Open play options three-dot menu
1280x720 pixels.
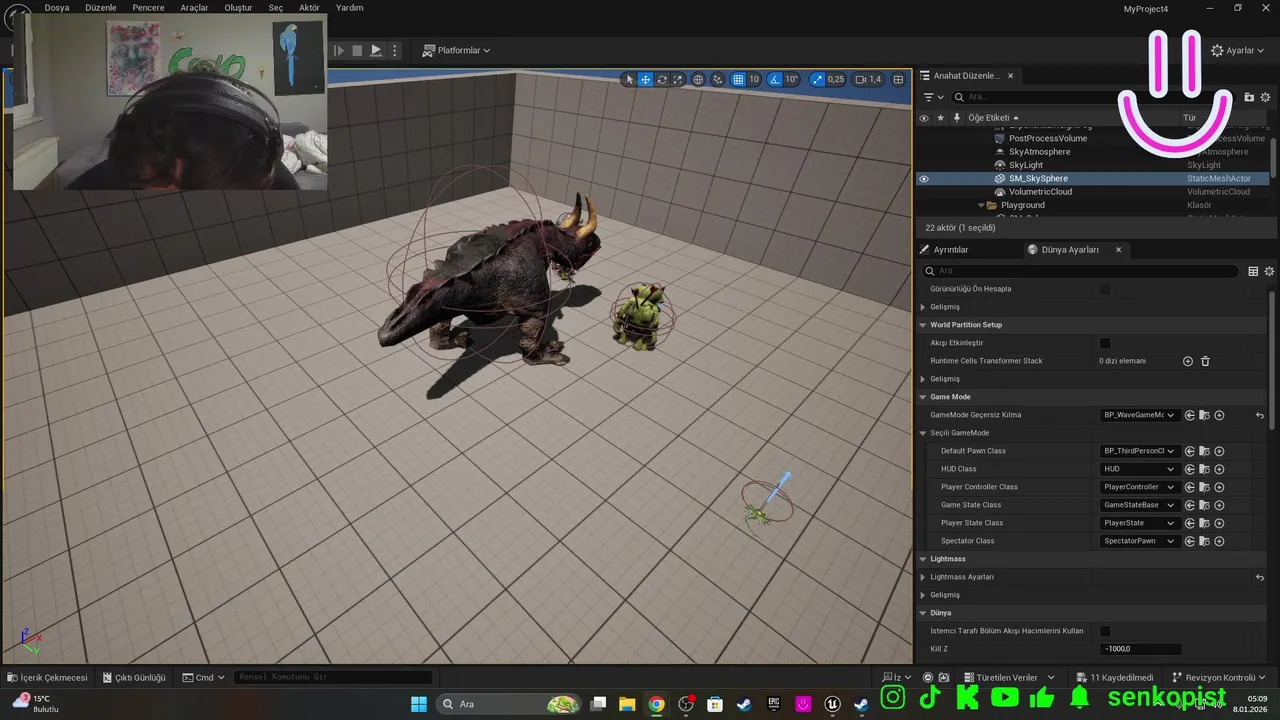pos(395,50)
